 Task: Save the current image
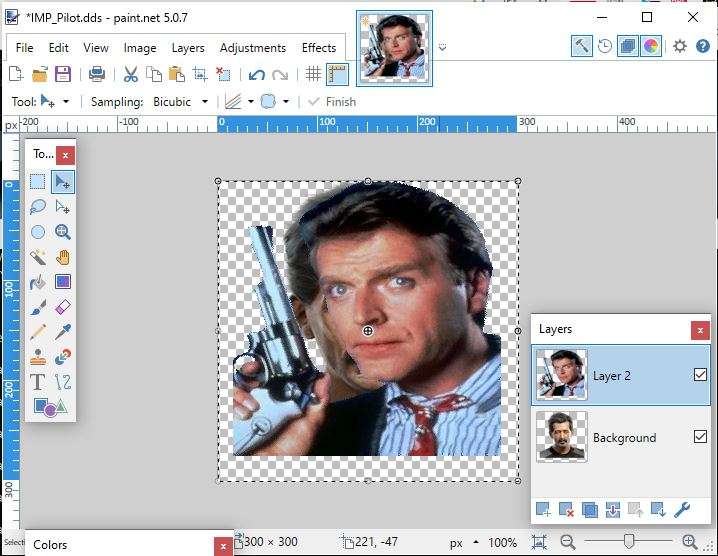click(63, 74)
